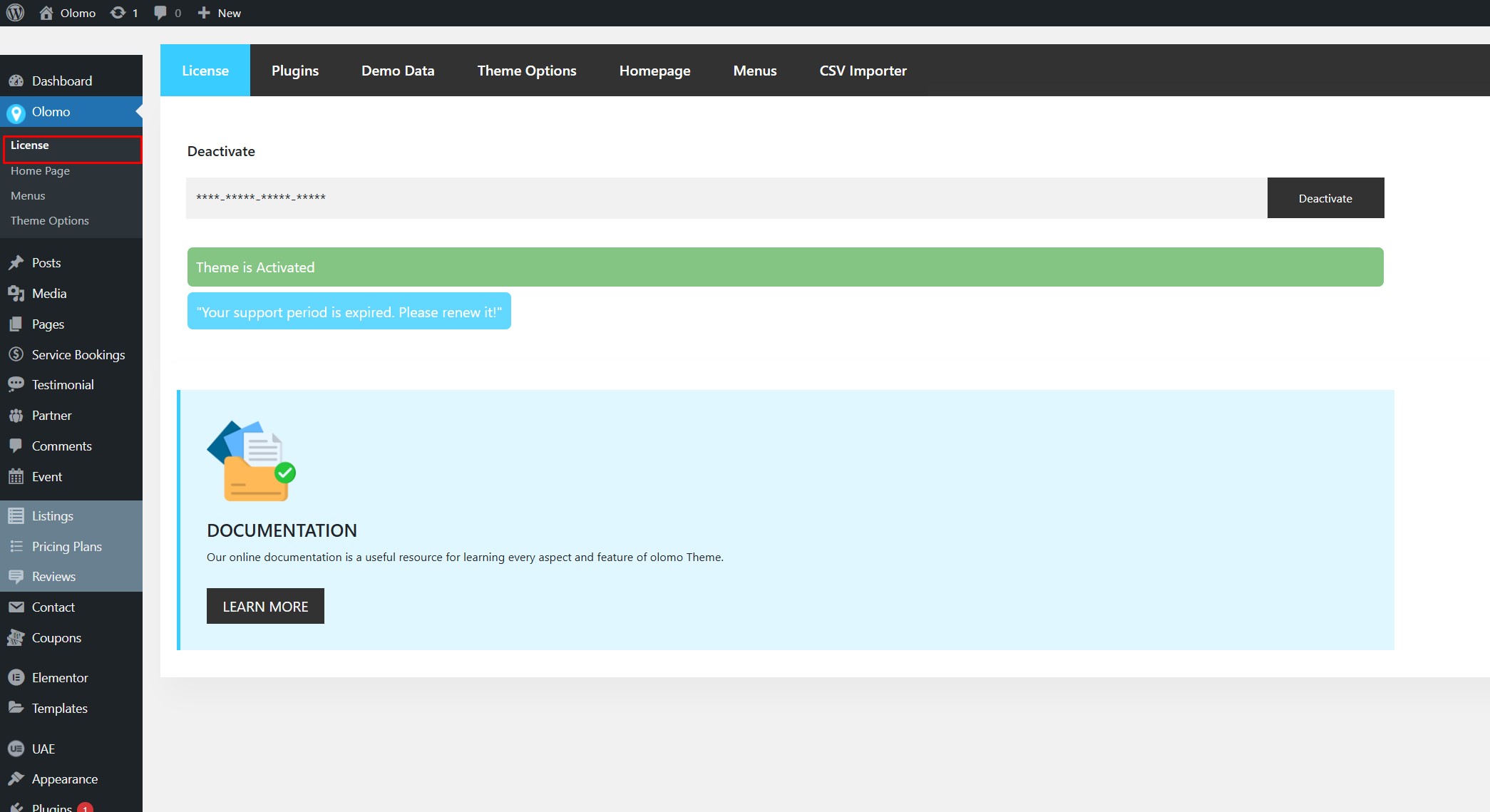This screenshot has width=1490, height=812.
Task: Click the Elementor icon in sidebar
Action: [16, 678]
